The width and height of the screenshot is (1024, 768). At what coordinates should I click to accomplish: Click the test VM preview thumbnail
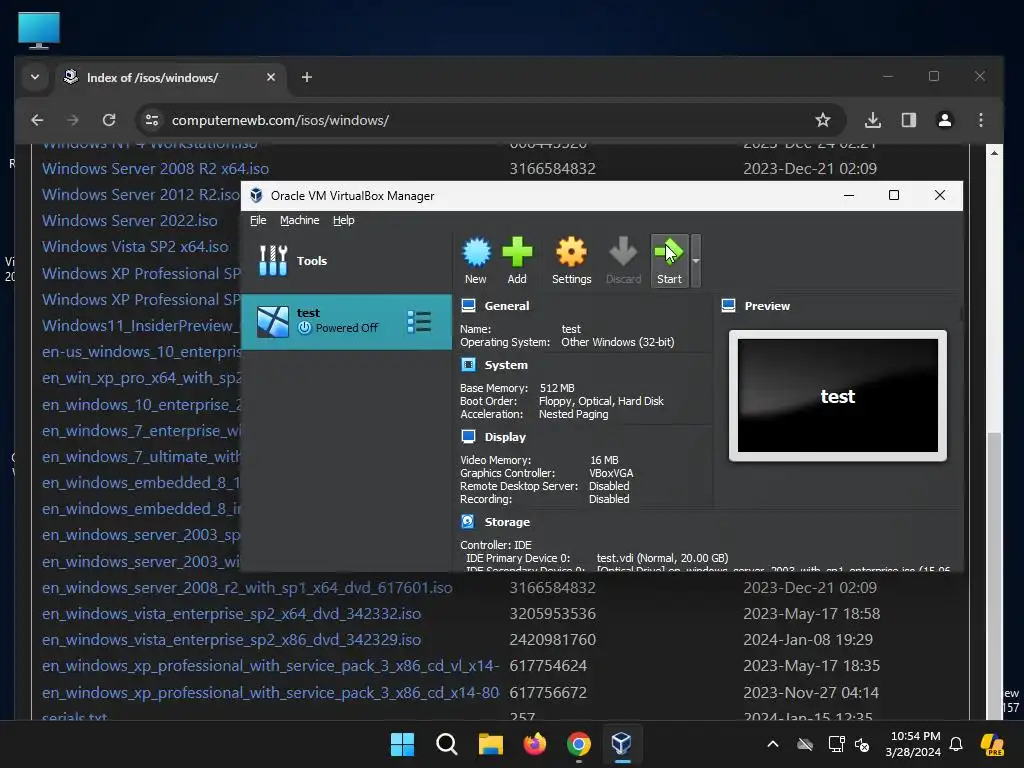coord(838,396)
